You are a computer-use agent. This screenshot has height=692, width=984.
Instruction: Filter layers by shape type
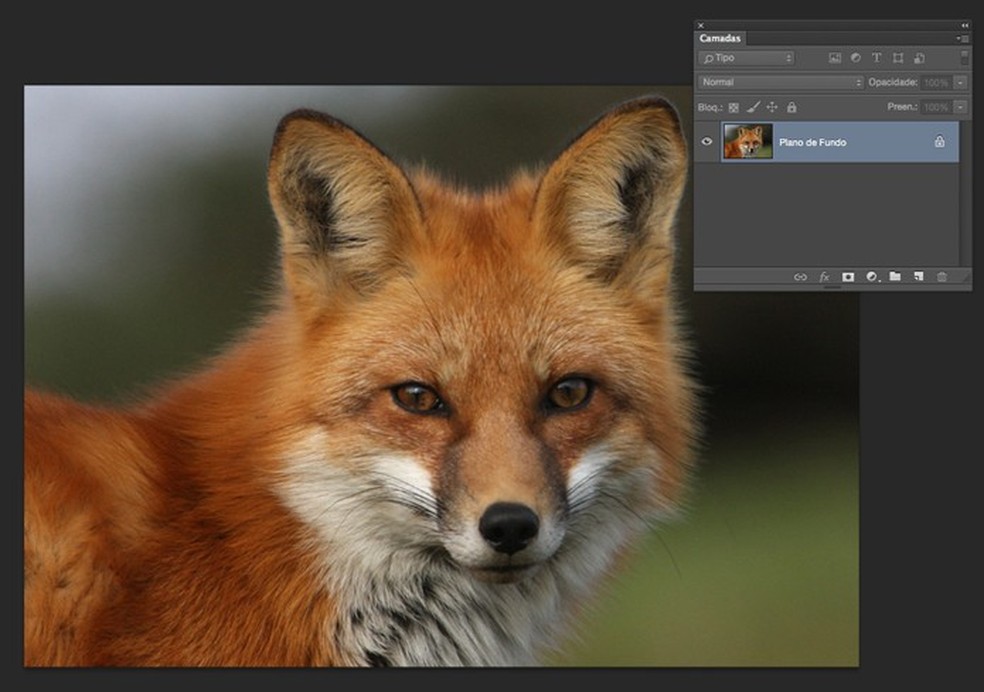[898, 58]
